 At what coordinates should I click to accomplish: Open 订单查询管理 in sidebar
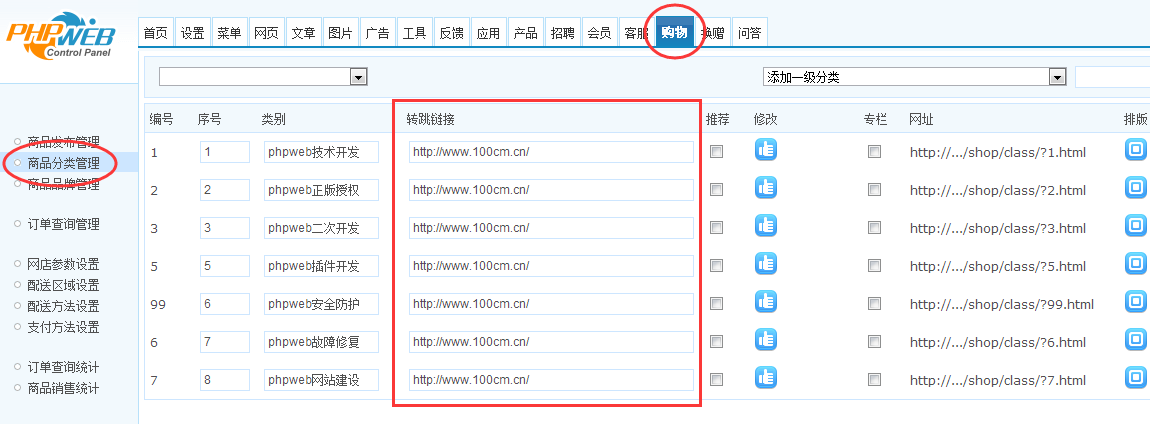tap(63, 224)
